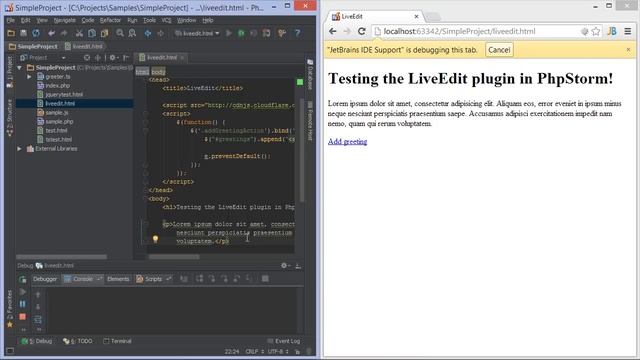Click the Chrome menu hamburger icon
This screenshot has width=640, height=360.
628,31
